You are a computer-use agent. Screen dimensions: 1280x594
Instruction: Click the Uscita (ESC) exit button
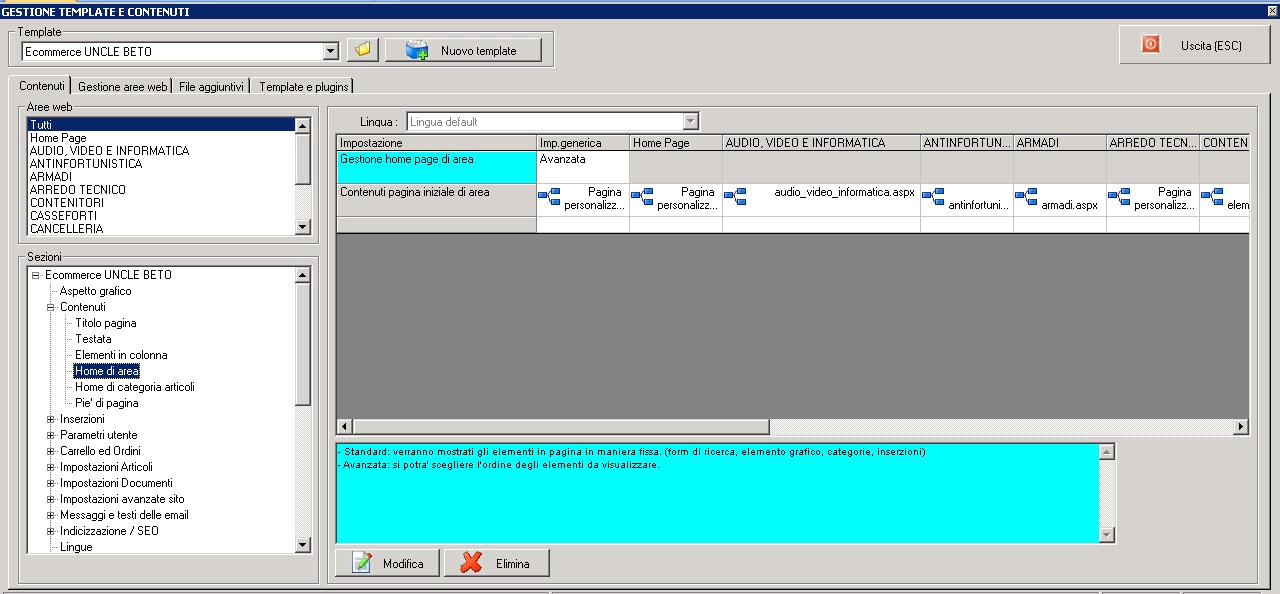click(1195, 45)
